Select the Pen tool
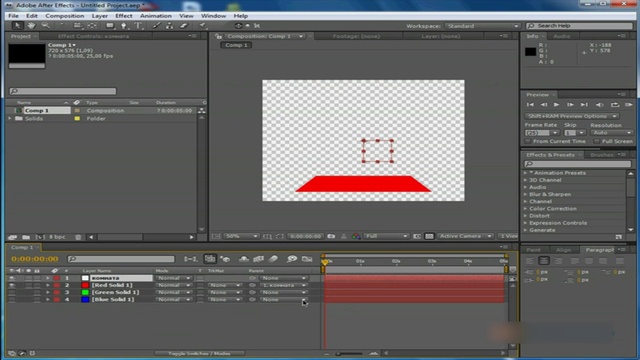The width and height of the screenshot is (640, 360). click(x=124, y=26)
